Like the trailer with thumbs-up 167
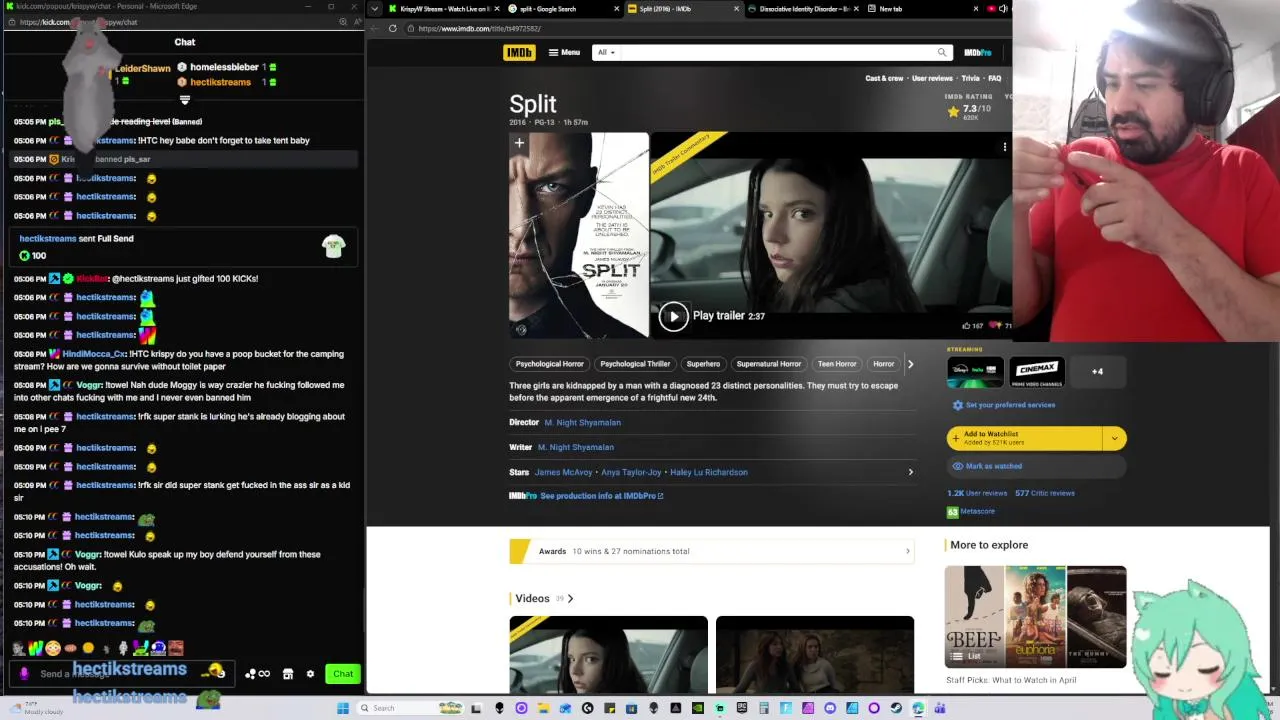The image size is (1280, 720). 972,325
